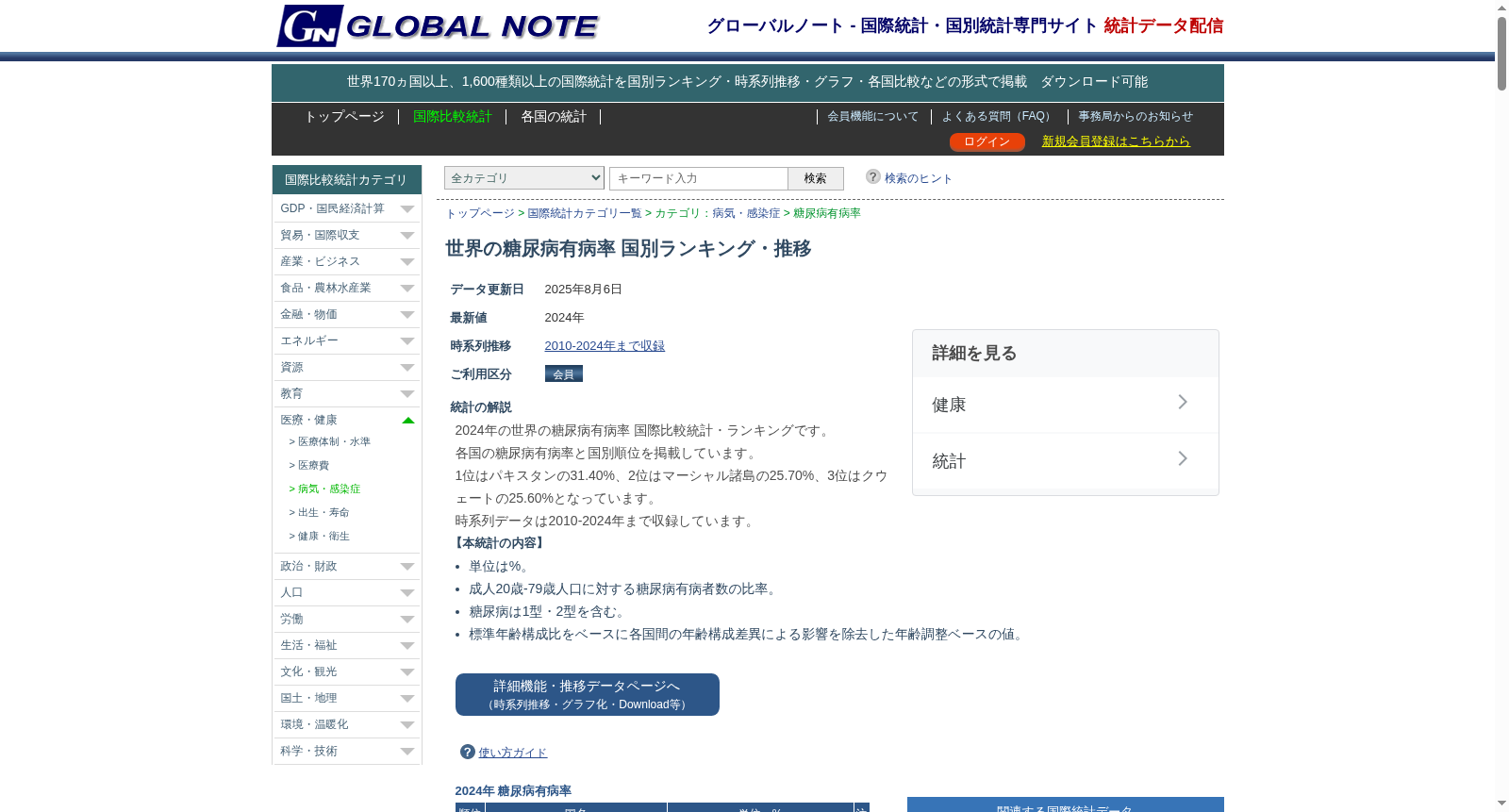Image resolution: width=1509 pixels, height=812 pixels.
Task: Click scrollbar down arrow
Action: pyautogui.click(x=1501, y=804)
